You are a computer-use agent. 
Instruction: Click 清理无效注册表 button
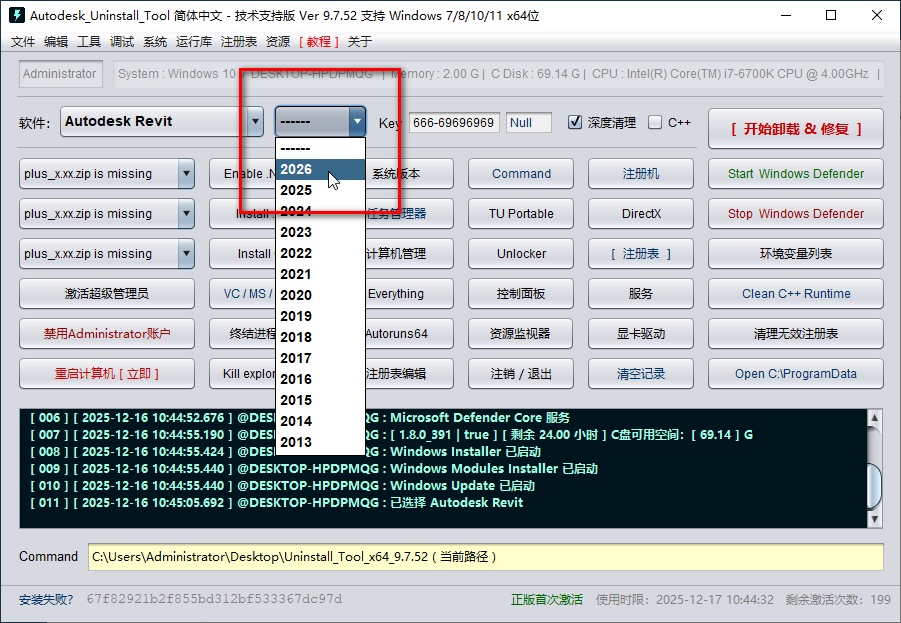(x=795, y=333)
